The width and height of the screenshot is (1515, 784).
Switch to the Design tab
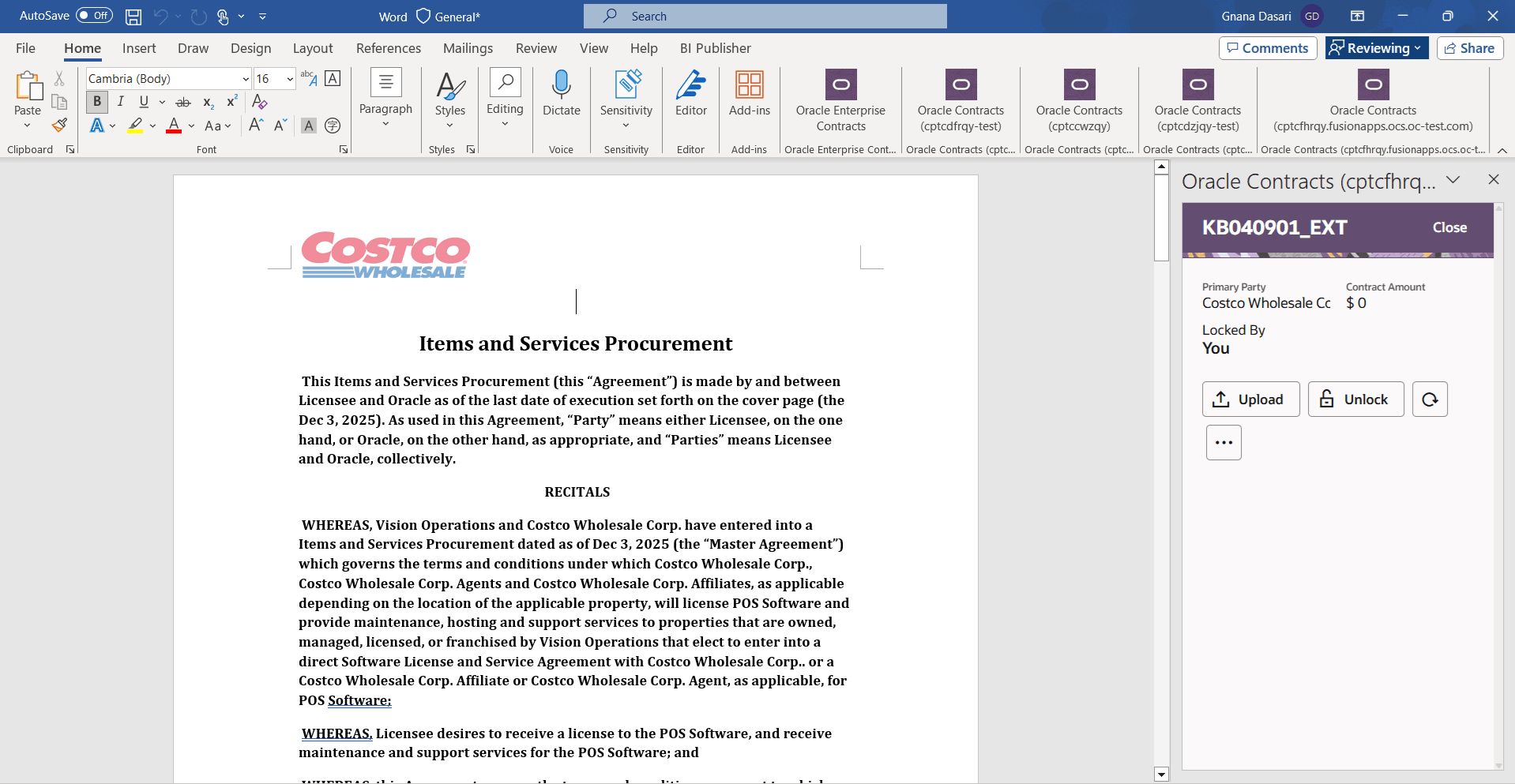pyautogui.click(x=251, y=48)
